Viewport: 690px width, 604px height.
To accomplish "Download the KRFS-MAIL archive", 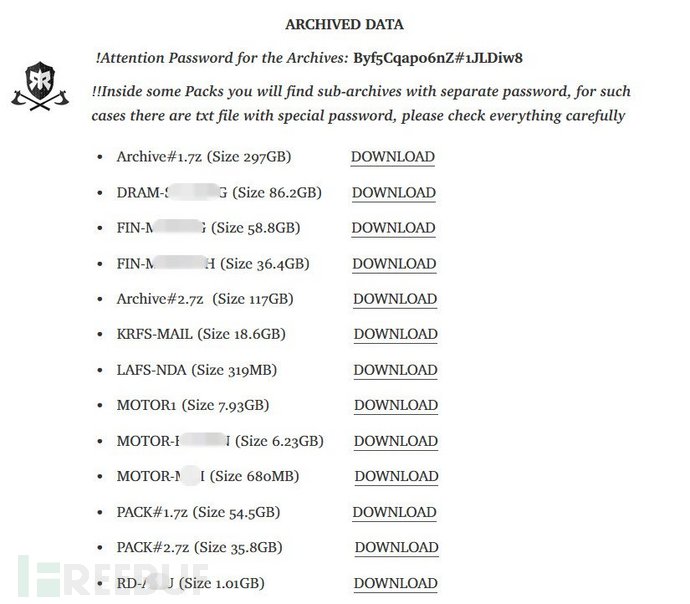I will pos(395,334).
